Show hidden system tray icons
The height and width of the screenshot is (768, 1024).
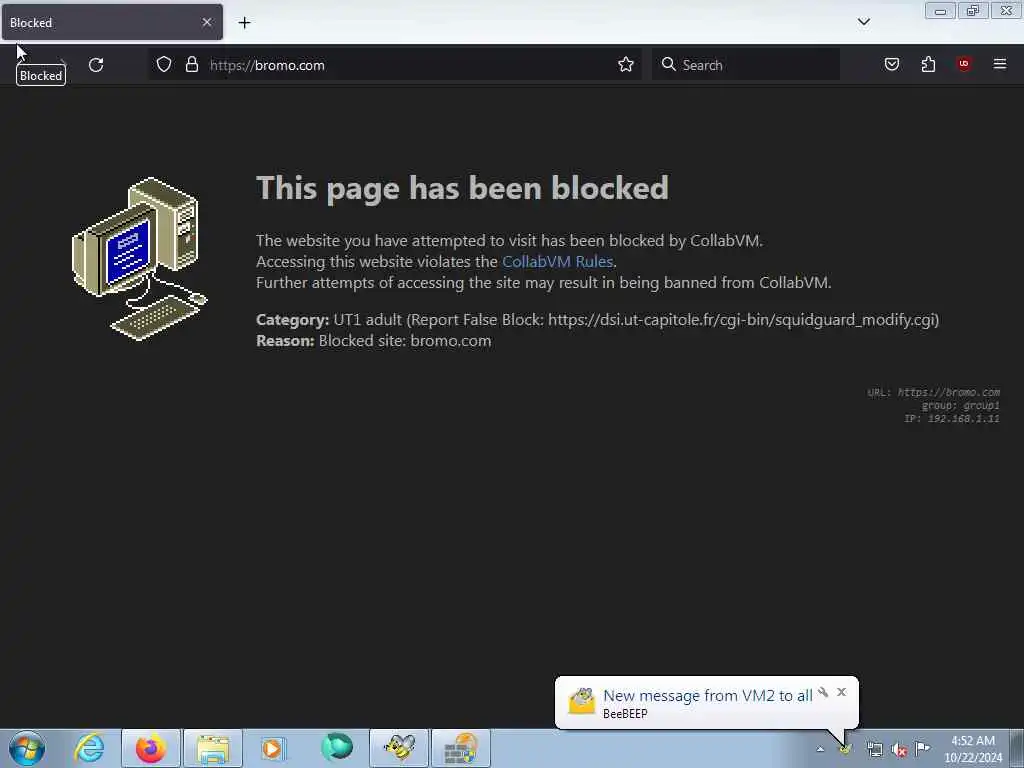pyautogui.click(x=820, y=749)
